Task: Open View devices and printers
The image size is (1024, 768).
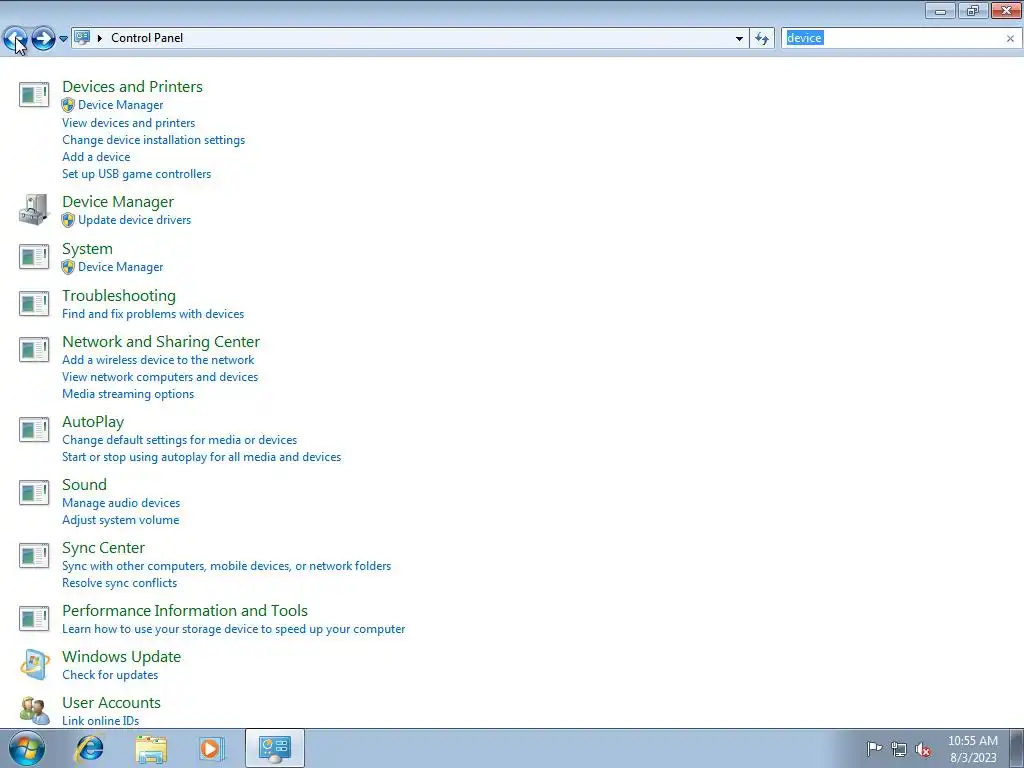Action: pyautogui.click(x=129, y=123)
